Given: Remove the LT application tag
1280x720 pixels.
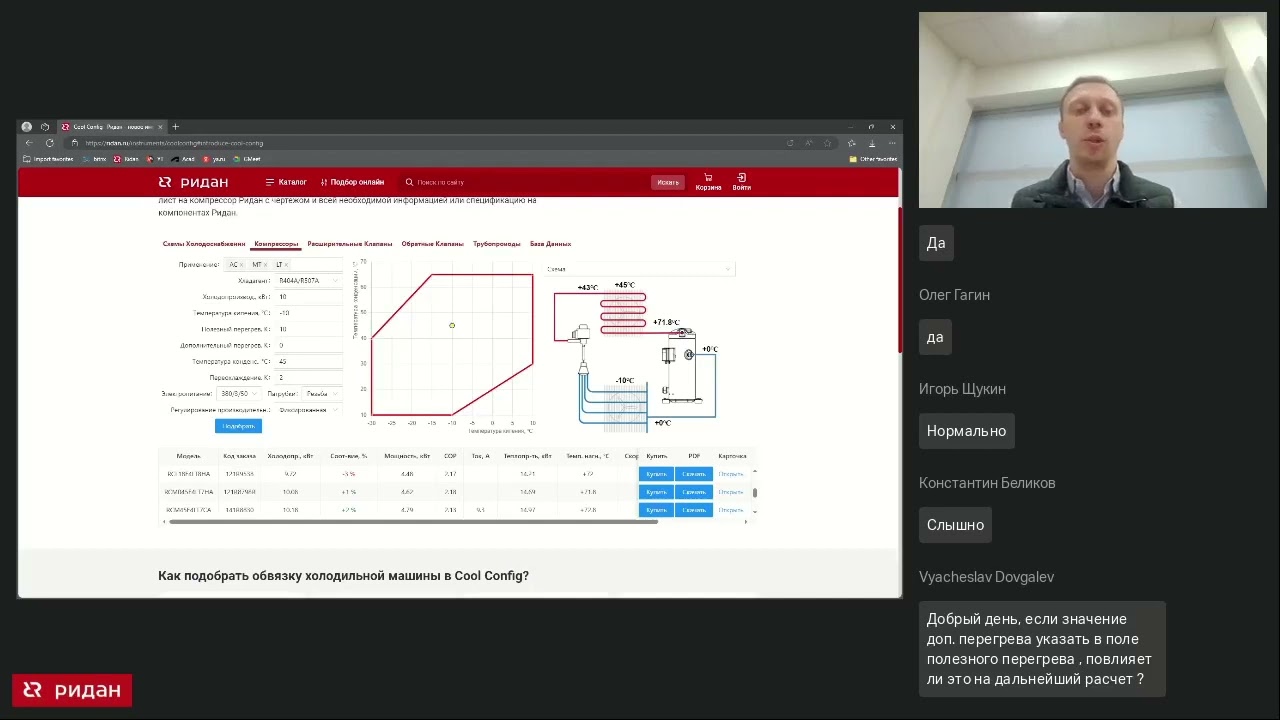Looking at the screenshot, I should pos(286,265).
